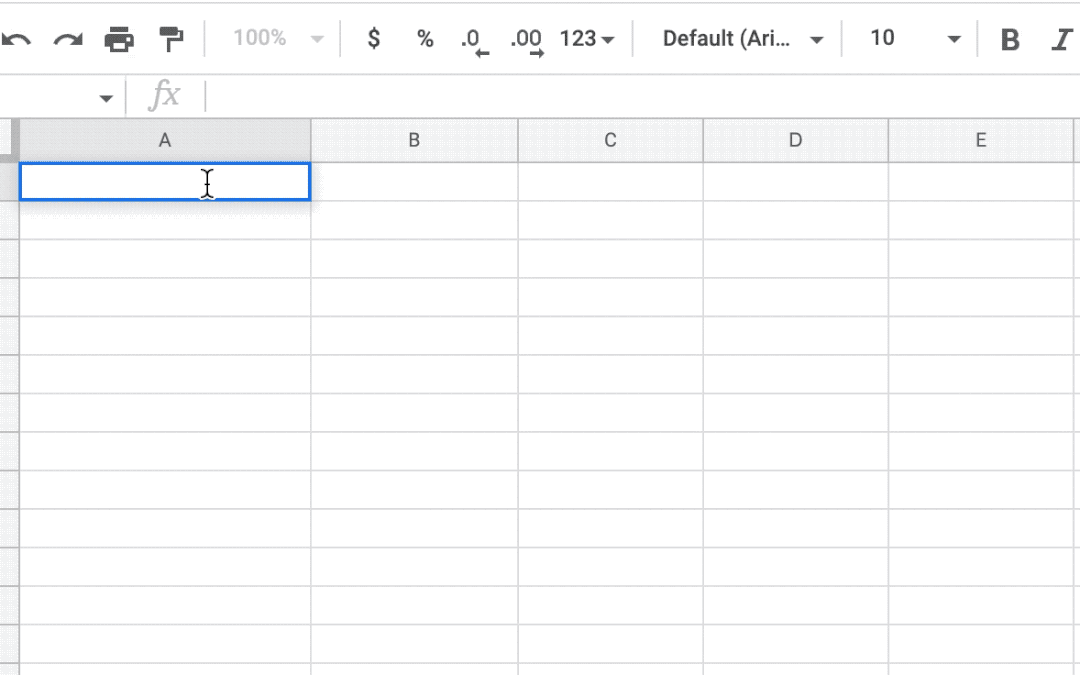Select the Paint format tool
This screenshot has height=675, width=1080.
171,39
